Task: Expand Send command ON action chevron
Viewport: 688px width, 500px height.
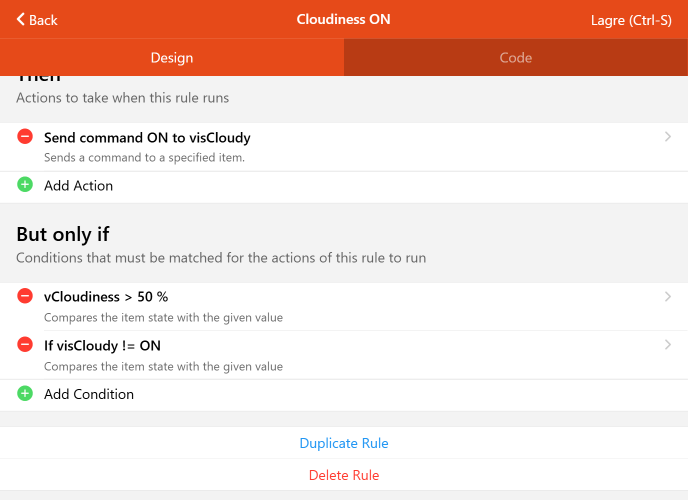Action: [x=667, y=137]
